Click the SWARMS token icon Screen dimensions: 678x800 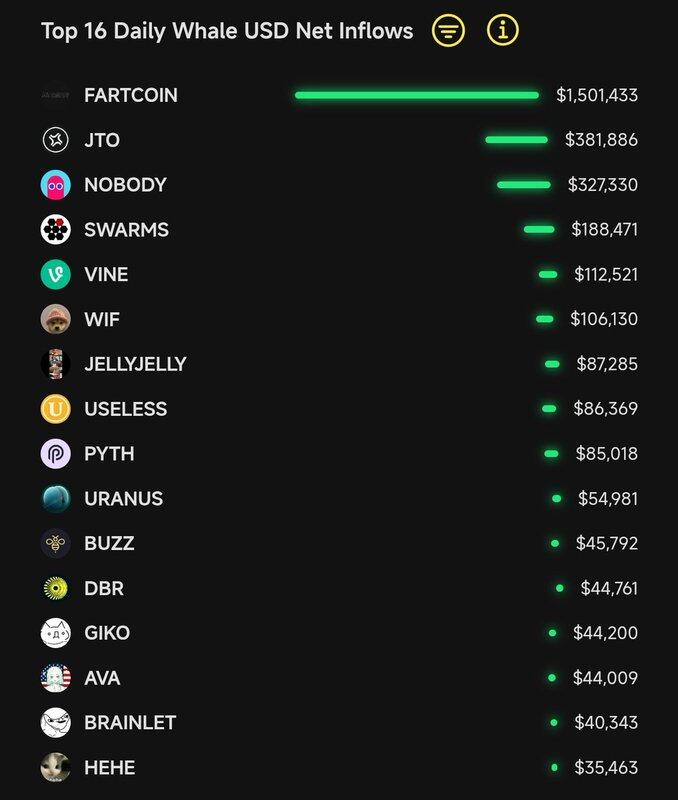point(55,230)
